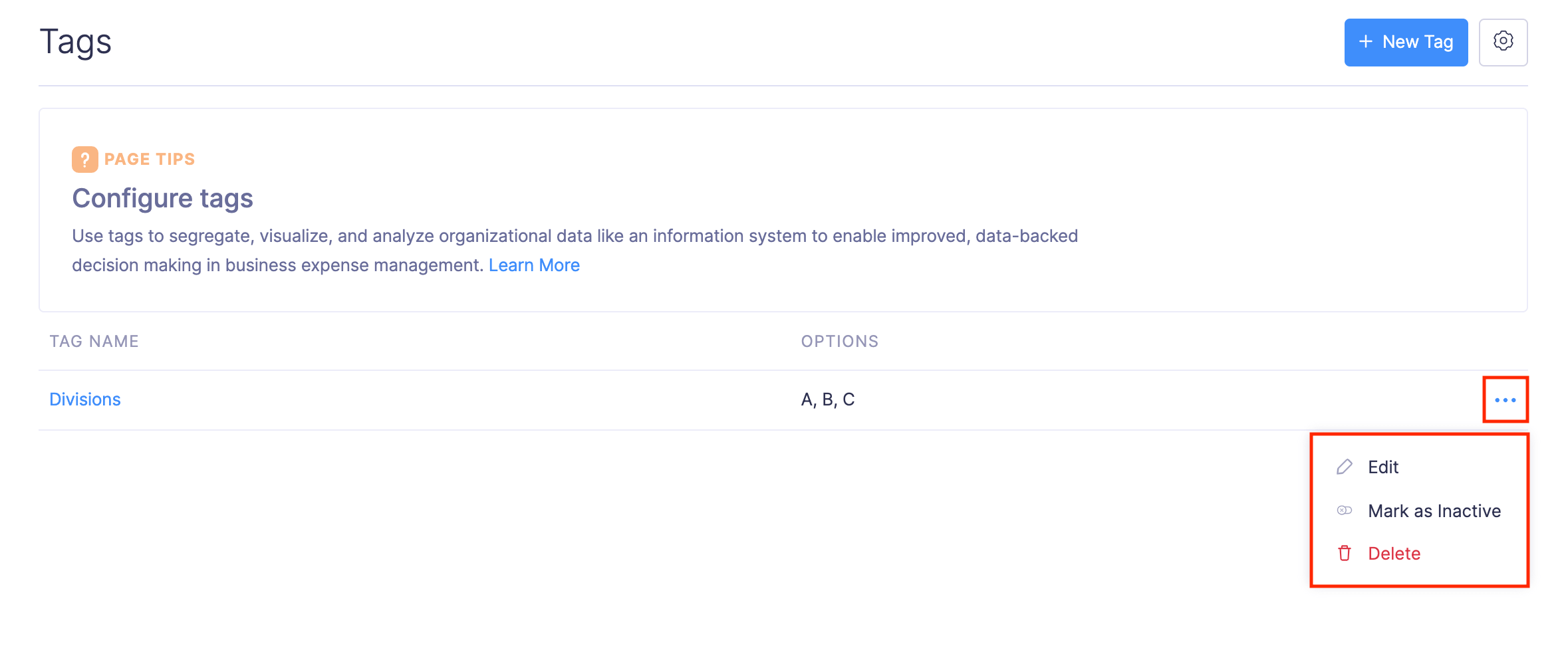Click the trash icon beside Delete
The image size is (1568, 666).
[x=1344, y=554]
